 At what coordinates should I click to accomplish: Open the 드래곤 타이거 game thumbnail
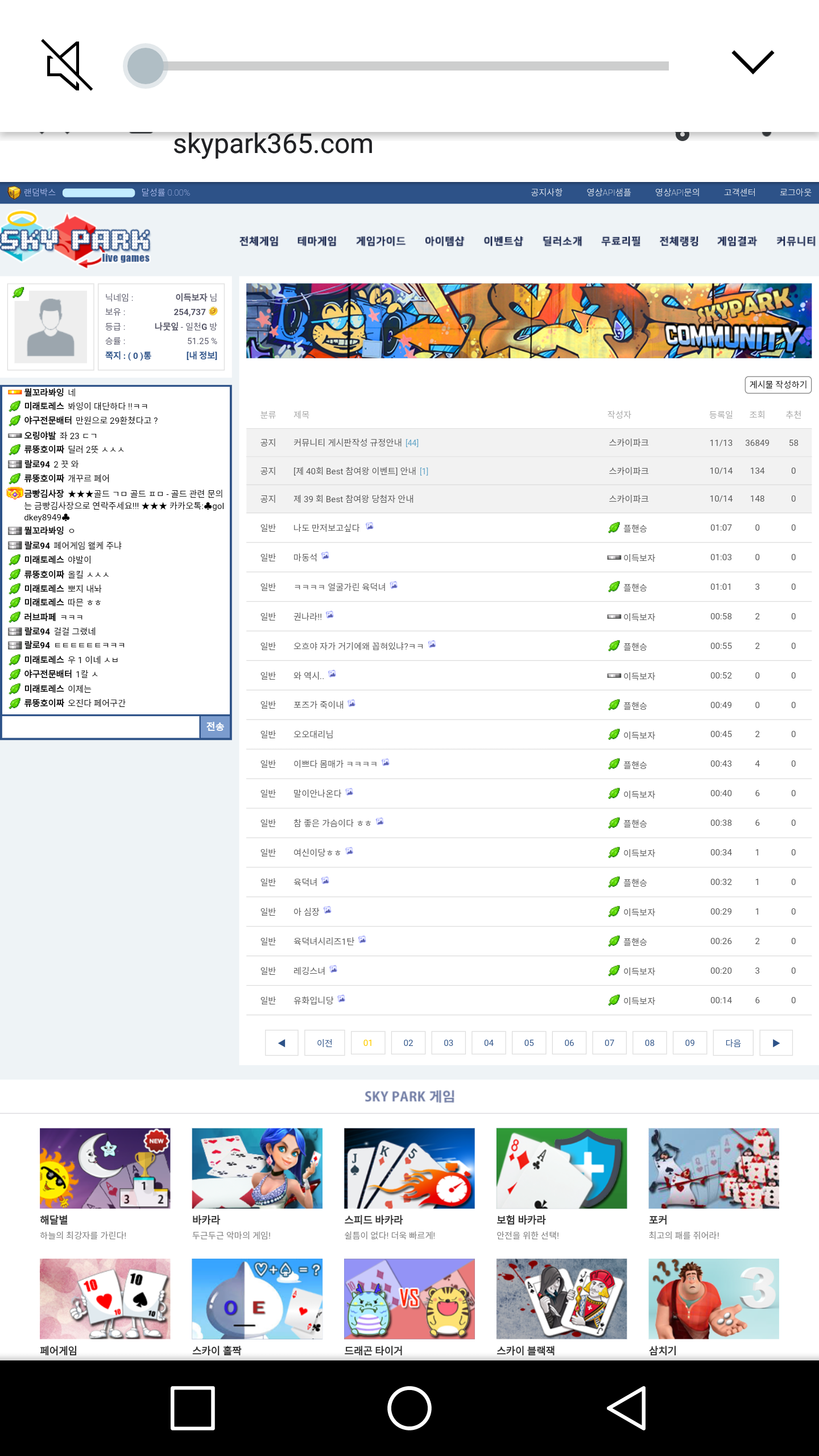coord(409,1298)
